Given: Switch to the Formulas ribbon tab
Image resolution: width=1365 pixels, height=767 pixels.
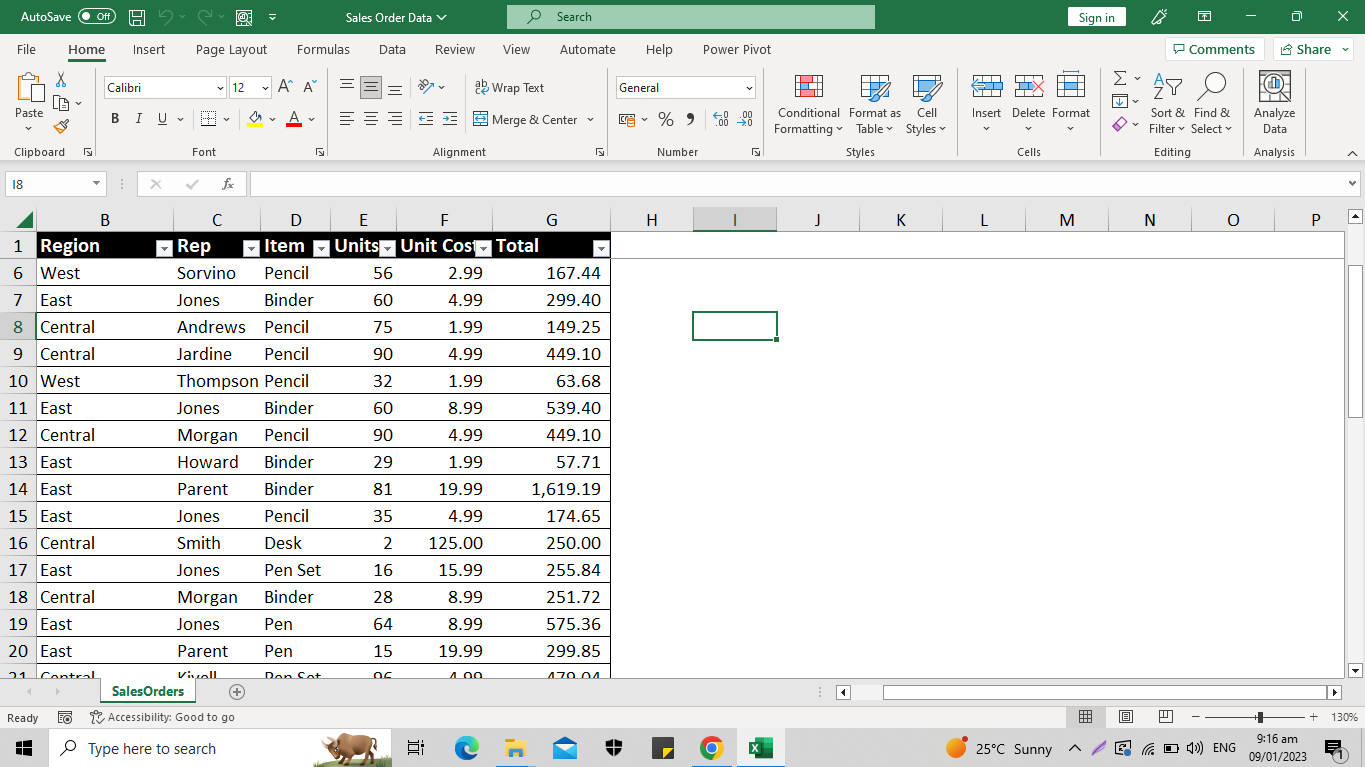Looking at the screenshot, I should 323,49.
